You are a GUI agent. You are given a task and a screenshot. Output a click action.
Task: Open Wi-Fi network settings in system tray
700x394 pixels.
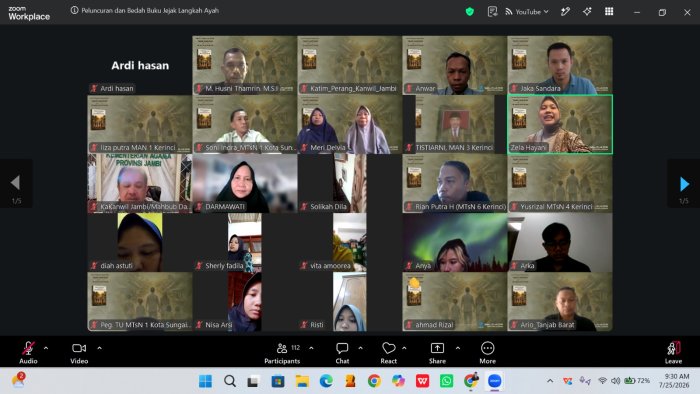(602, 381)
